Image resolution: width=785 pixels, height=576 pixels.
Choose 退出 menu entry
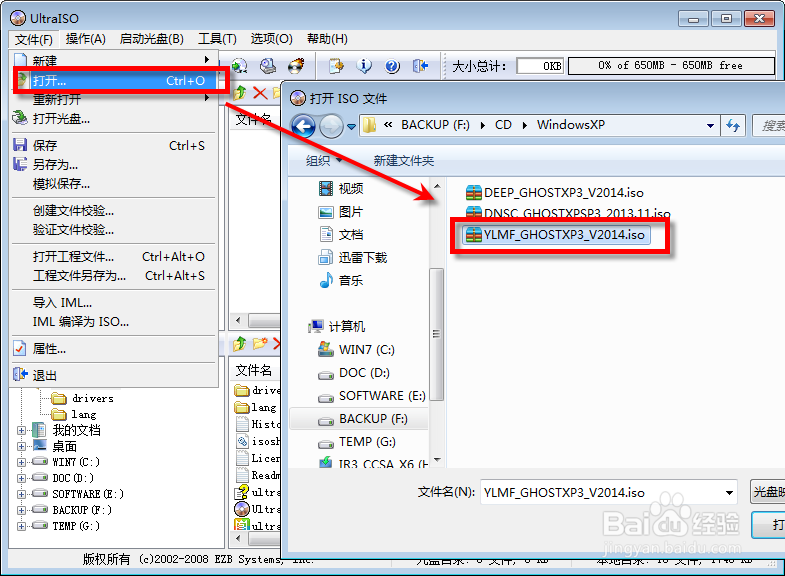(x=114, y=375)
